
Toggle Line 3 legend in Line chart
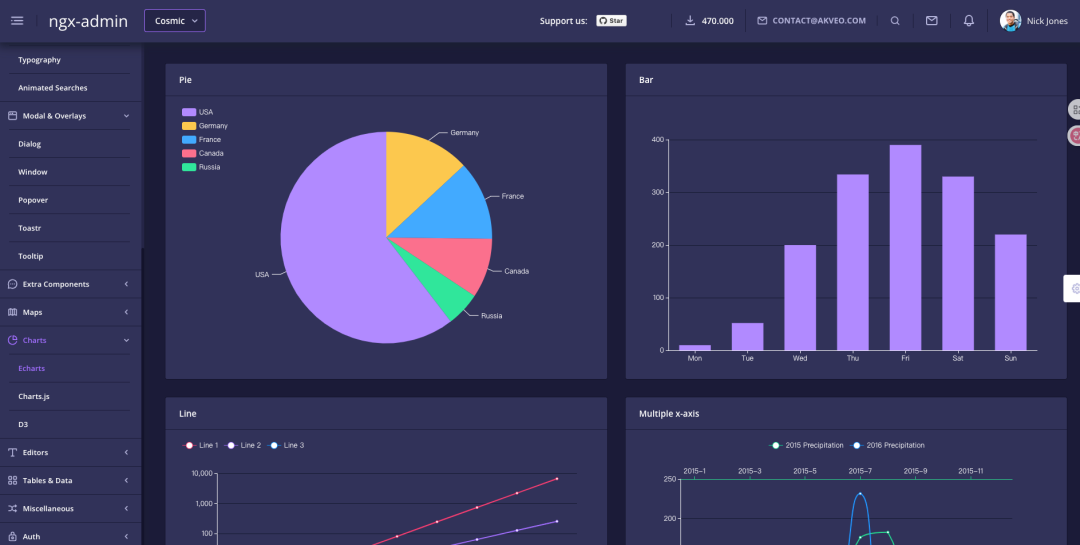coord(285,446)
